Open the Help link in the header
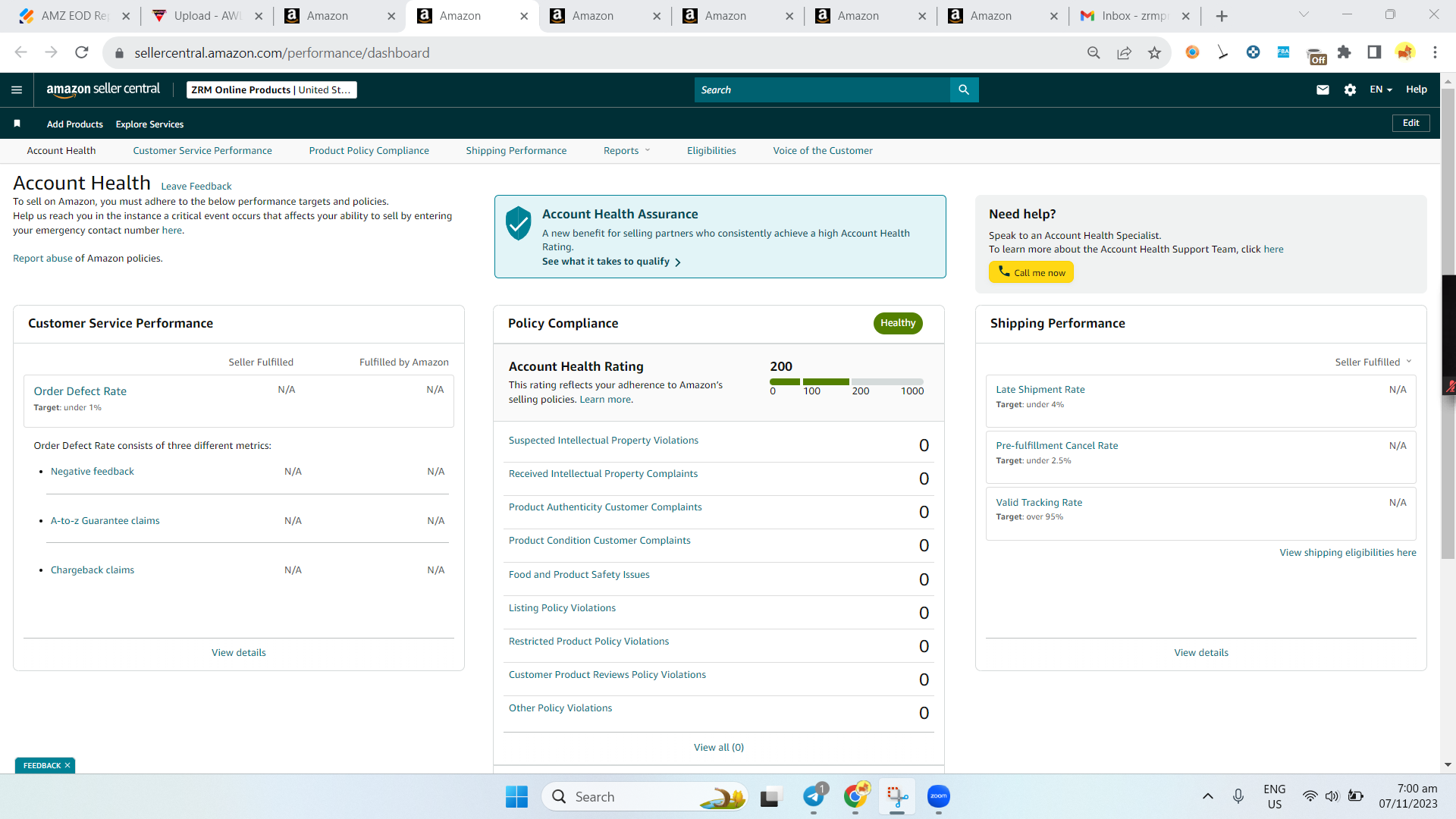 (1416, 89)
